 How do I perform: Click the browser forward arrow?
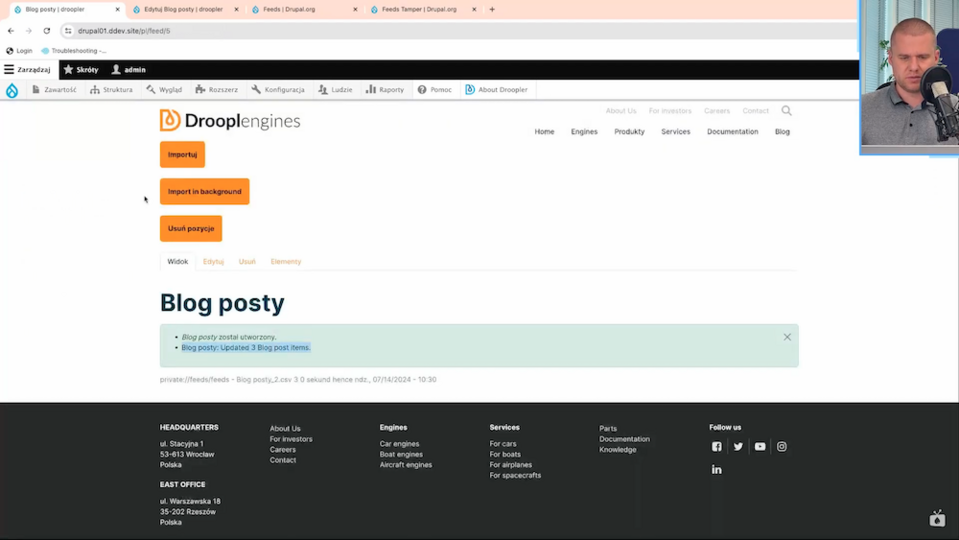tap(29, 31)
